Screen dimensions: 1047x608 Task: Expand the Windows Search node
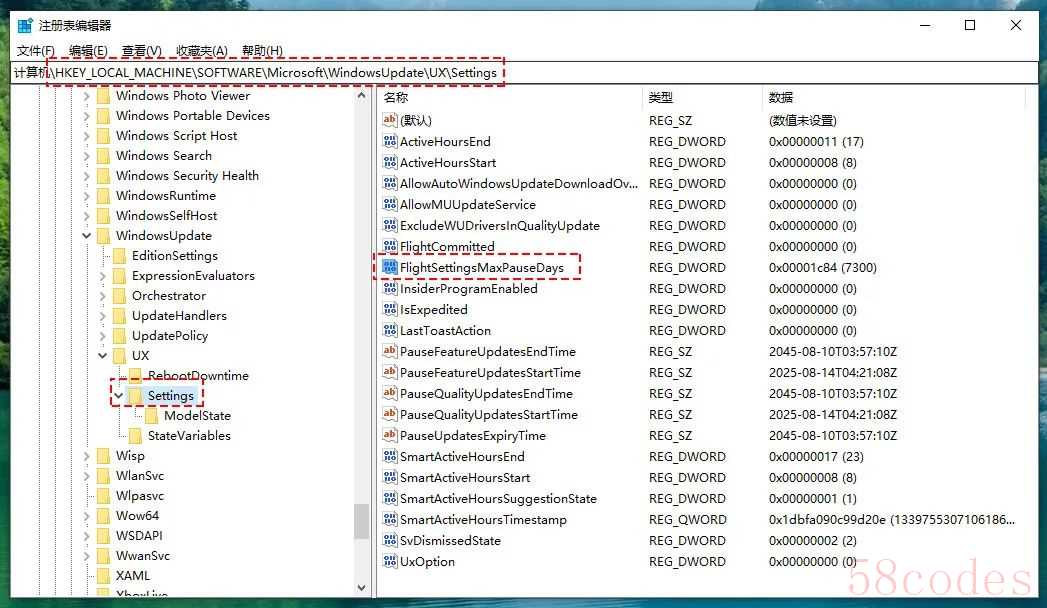(x=87, y=156)
